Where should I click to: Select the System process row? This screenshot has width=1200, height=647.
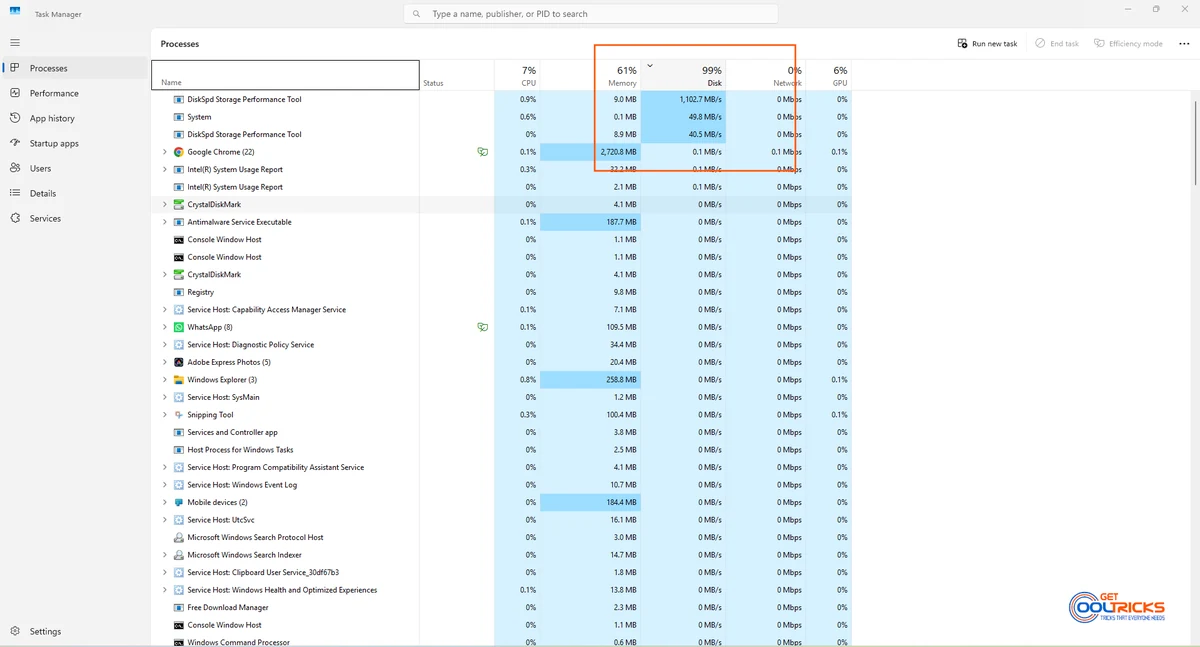tap(501, 117)
